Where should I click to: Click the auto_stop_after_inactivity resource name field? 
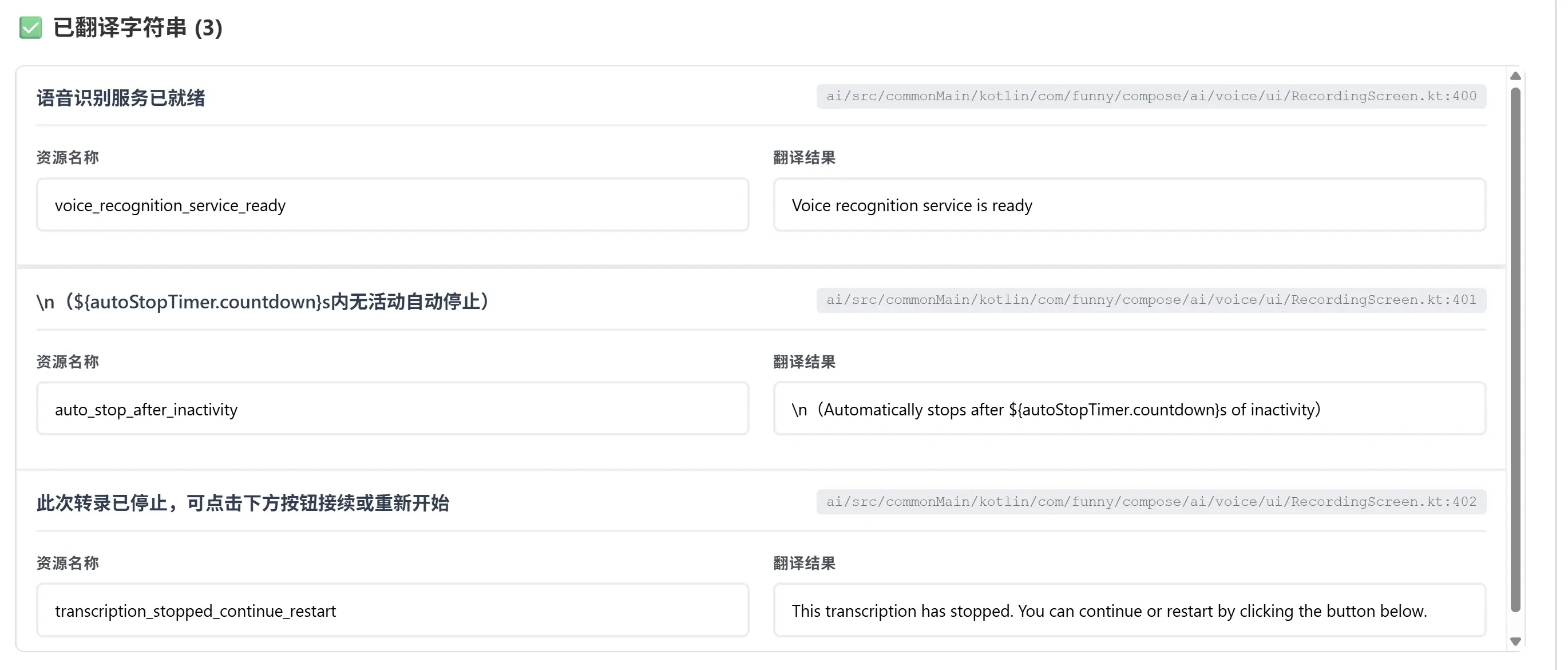(393, 409)
